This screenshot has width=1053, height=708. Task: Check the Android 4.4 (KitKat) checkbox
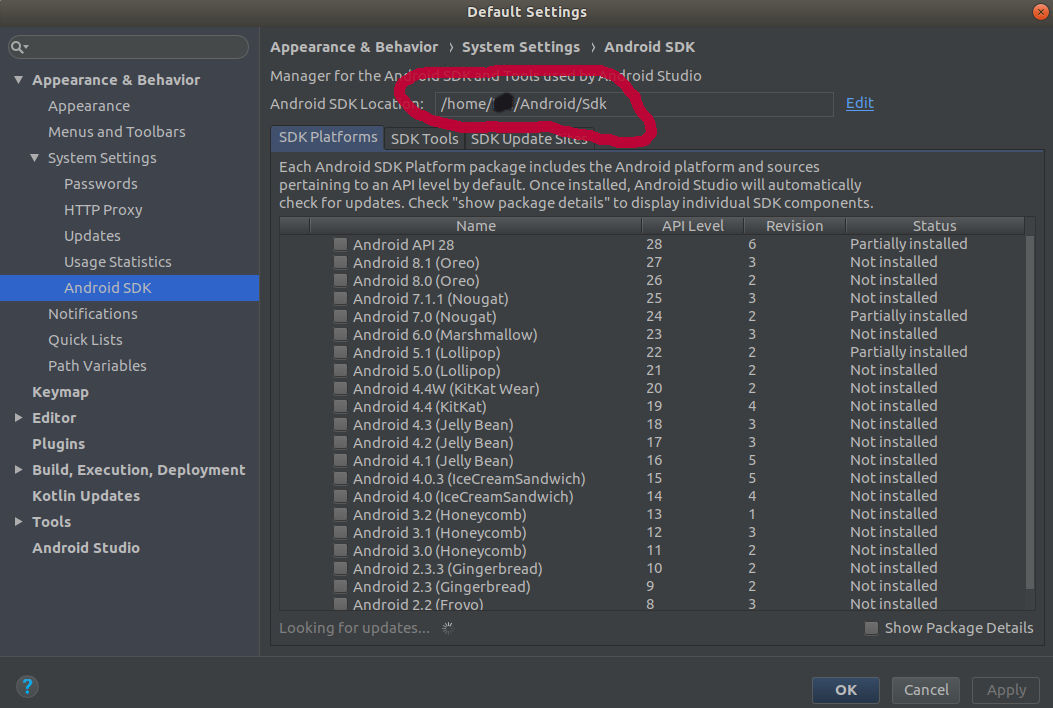[x=340, y=406]
